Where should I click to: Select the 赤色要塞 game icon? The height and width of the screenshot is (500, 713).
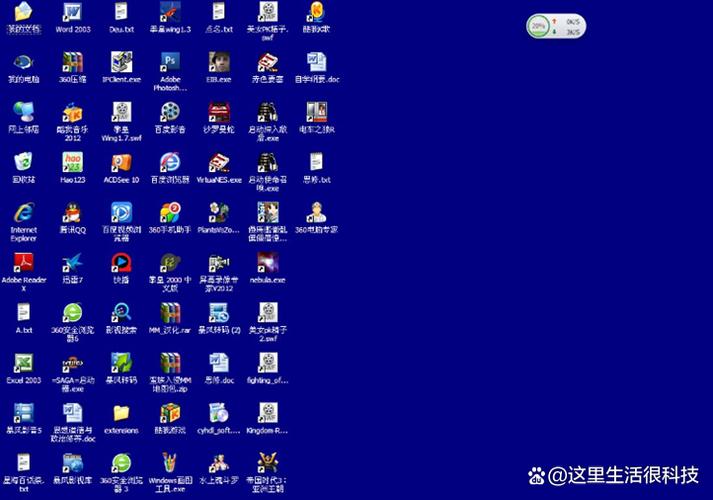click(x=268, y=62)
